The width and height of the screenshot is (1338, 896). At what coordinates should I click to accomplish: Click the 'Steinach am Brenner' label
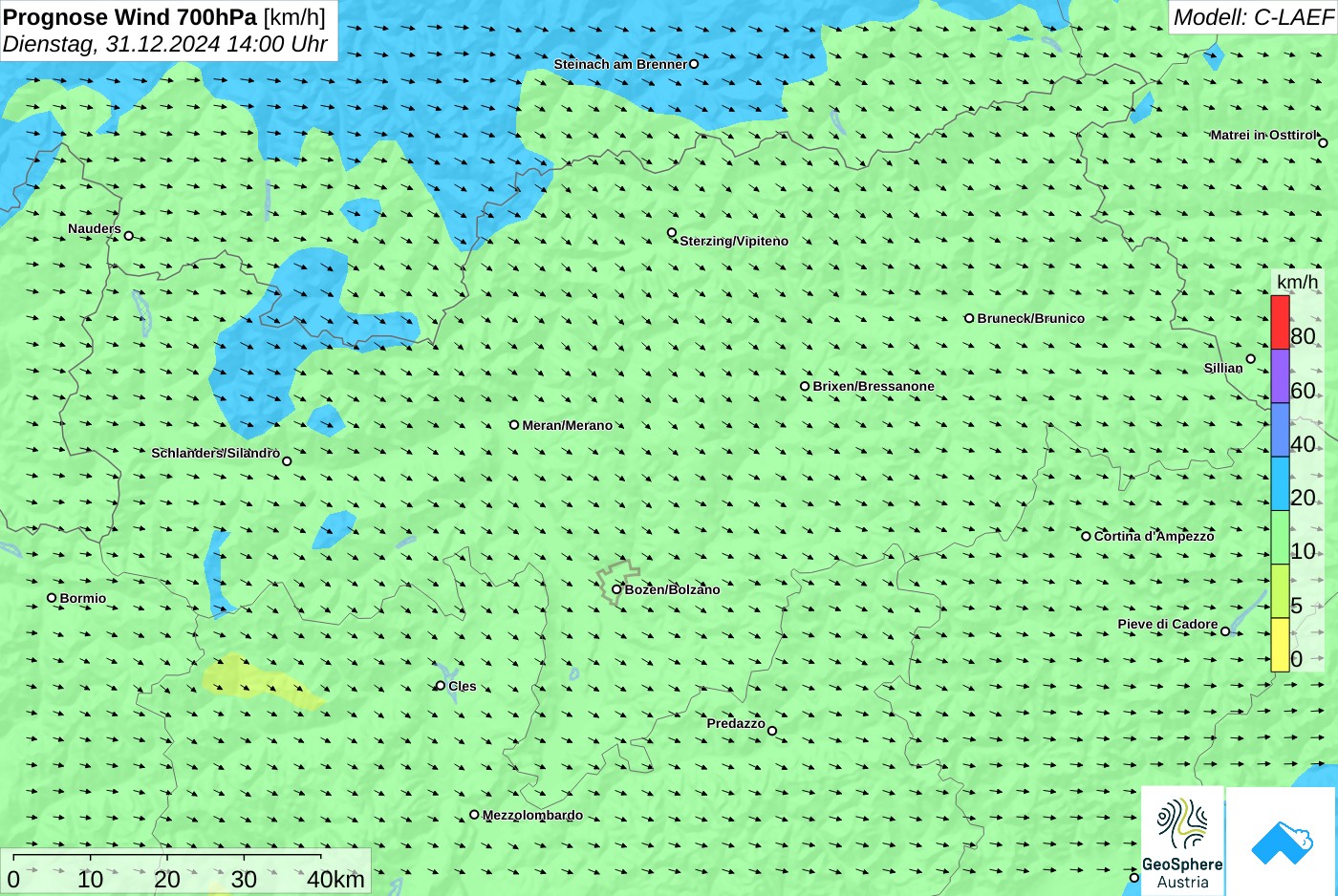(620, 64)
